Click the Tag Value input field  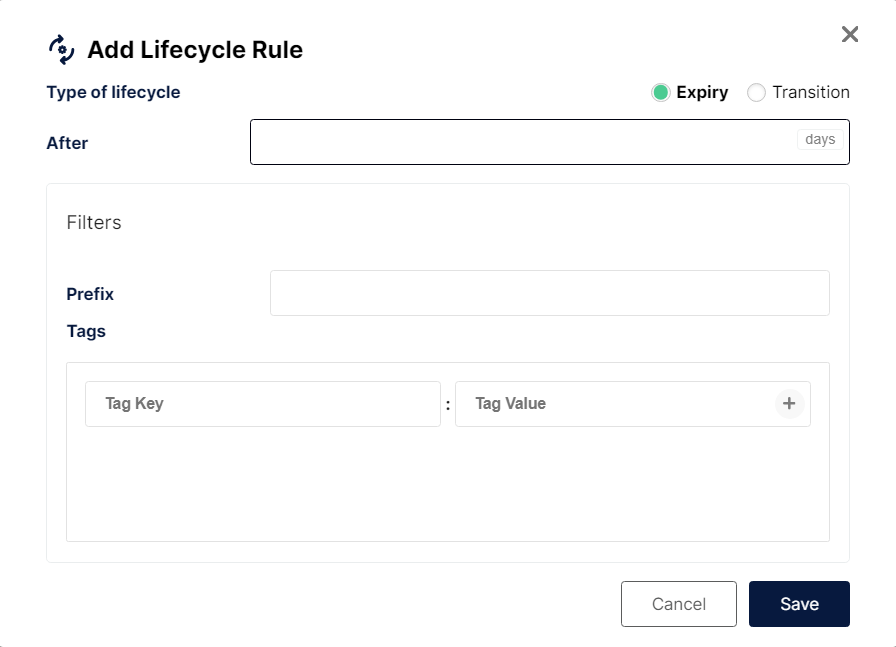tap(612, 404)
